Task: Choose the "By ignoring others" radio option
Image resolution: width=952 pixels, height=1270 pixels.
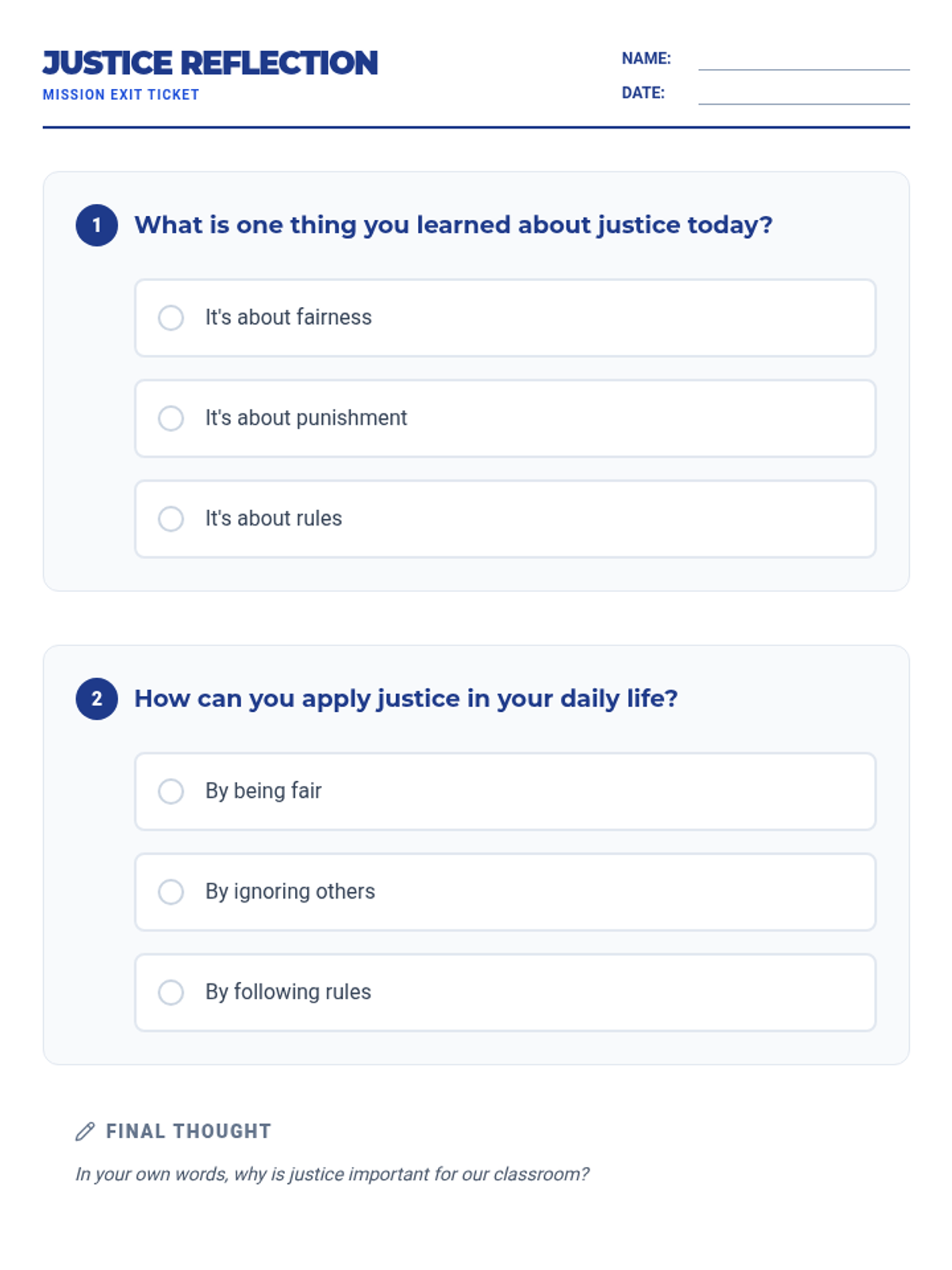Action: coord(171,891)
